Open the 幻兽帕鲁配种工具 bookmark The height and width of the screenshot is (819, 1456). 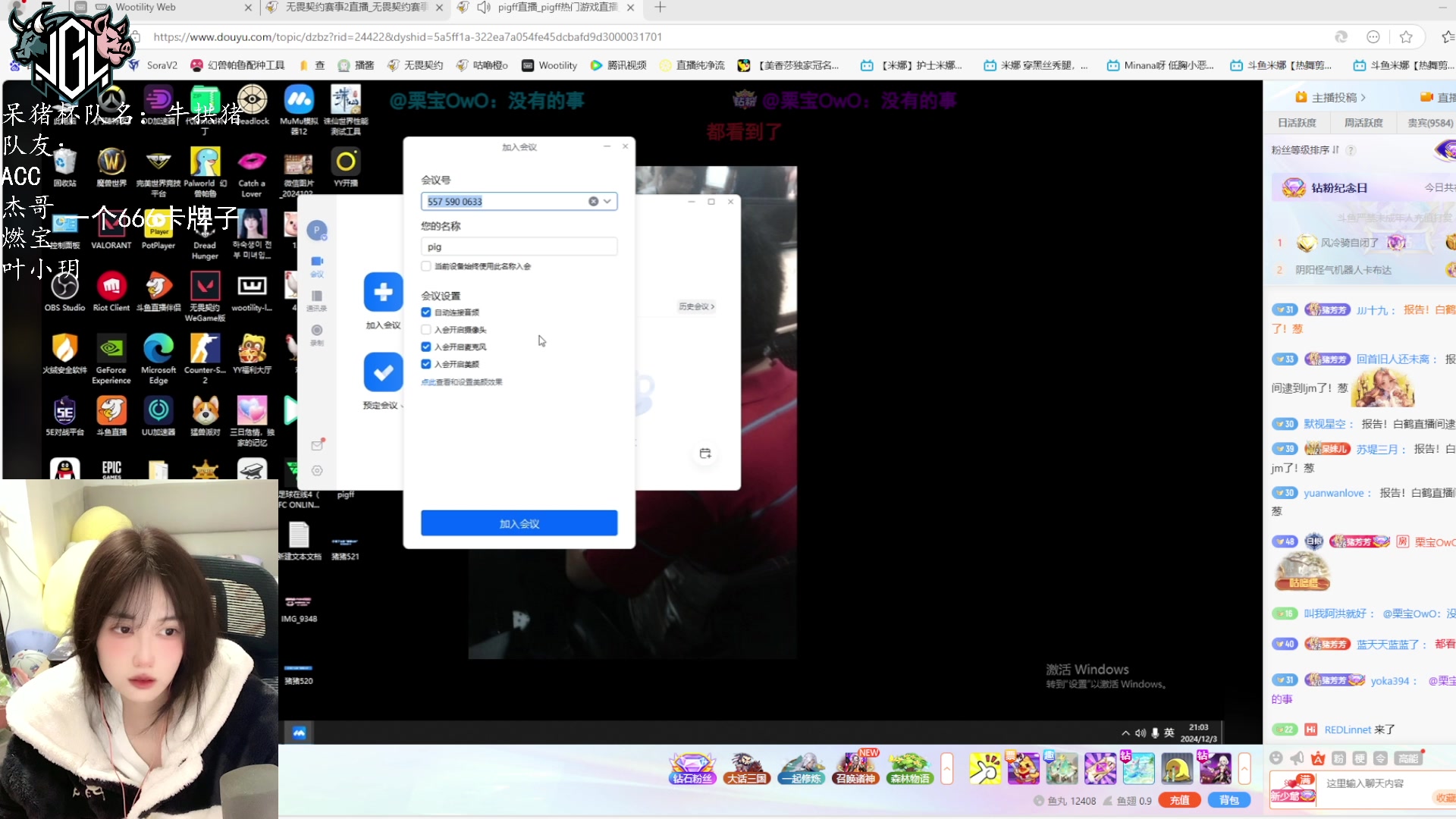click(x=238, y=66)
